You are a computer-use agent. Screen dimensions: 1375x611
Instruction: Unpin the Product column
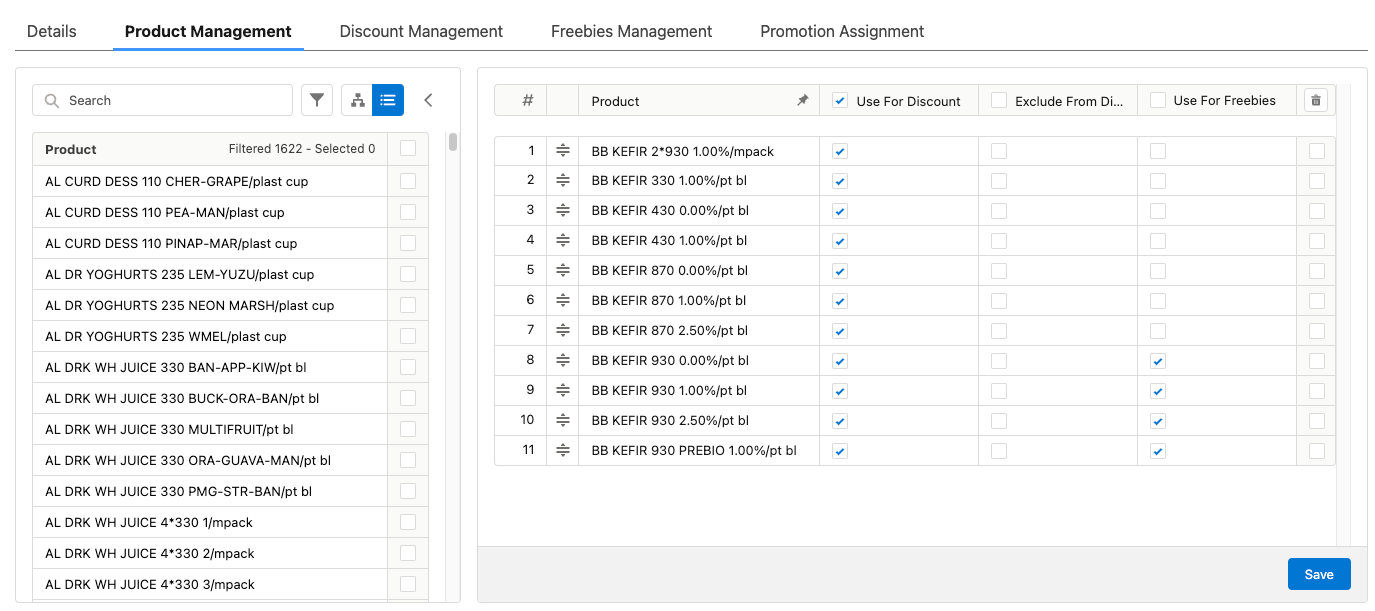(802, 100)
